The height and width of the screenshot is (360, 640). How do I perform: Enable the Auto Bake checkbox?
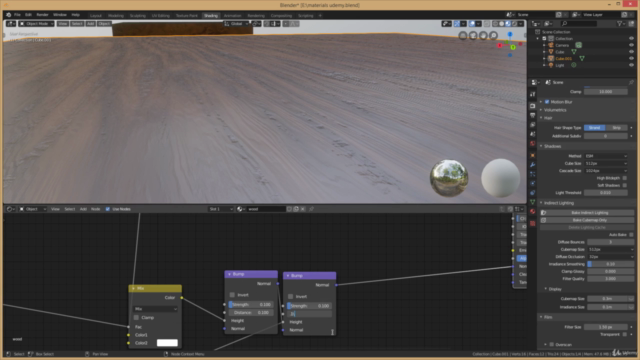coord(631,235)
